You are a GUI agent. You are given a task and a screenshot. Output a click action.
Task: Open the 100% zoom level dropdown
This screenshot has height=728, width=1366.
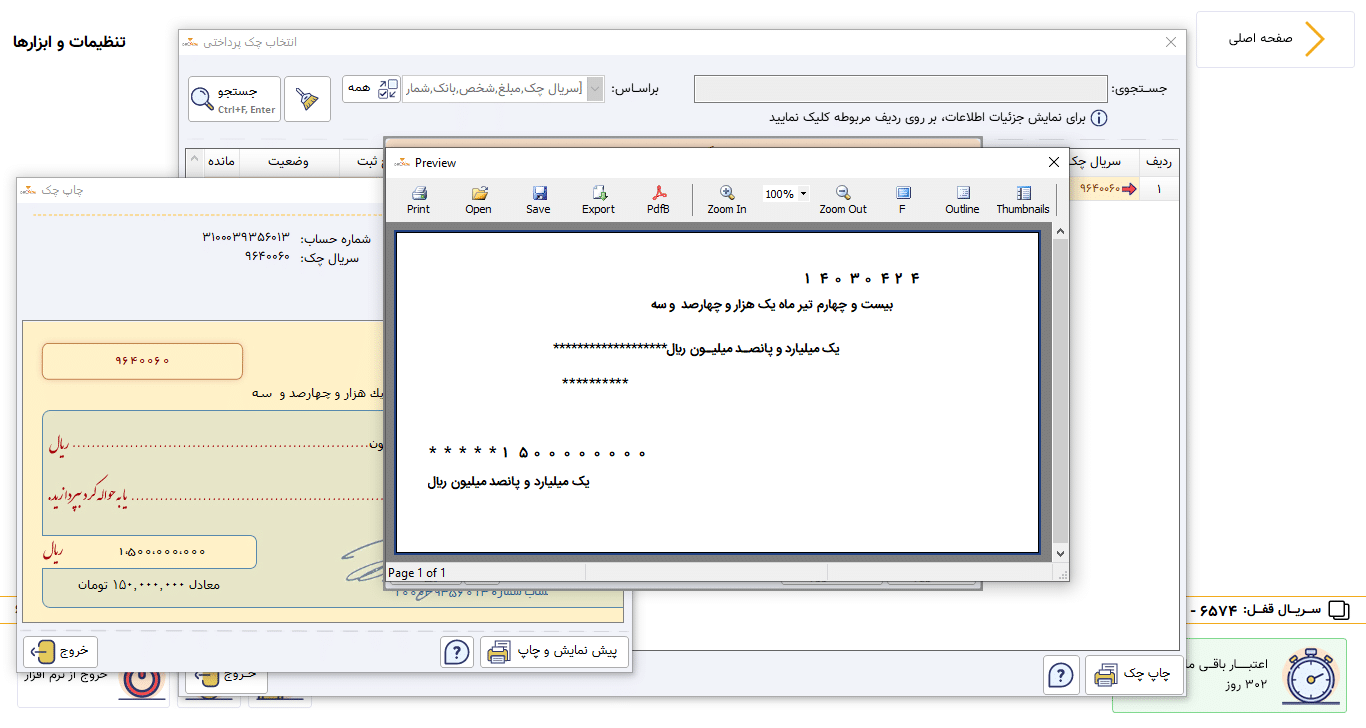pos(804,194)
